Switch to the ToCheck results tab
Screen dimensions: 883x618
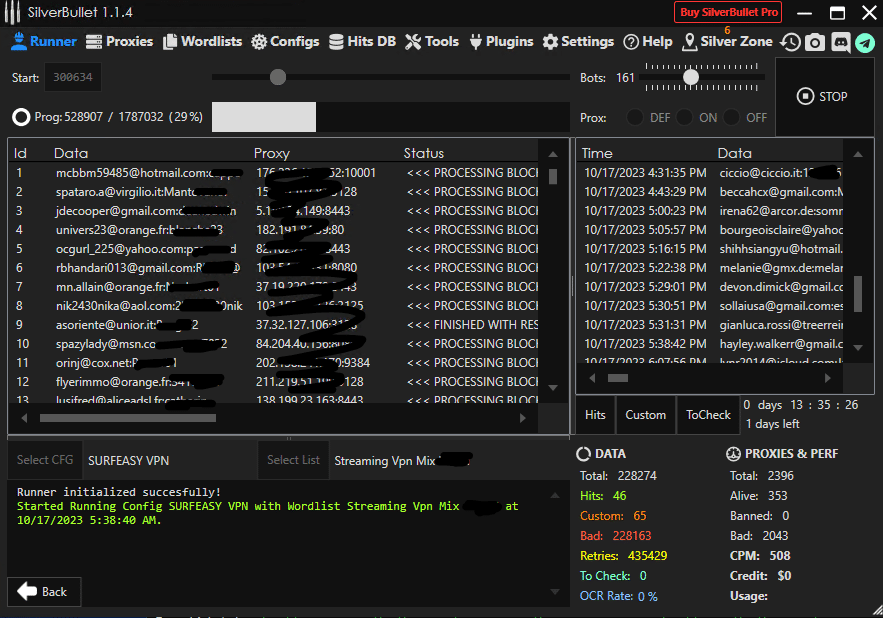(x=708, y=415)
